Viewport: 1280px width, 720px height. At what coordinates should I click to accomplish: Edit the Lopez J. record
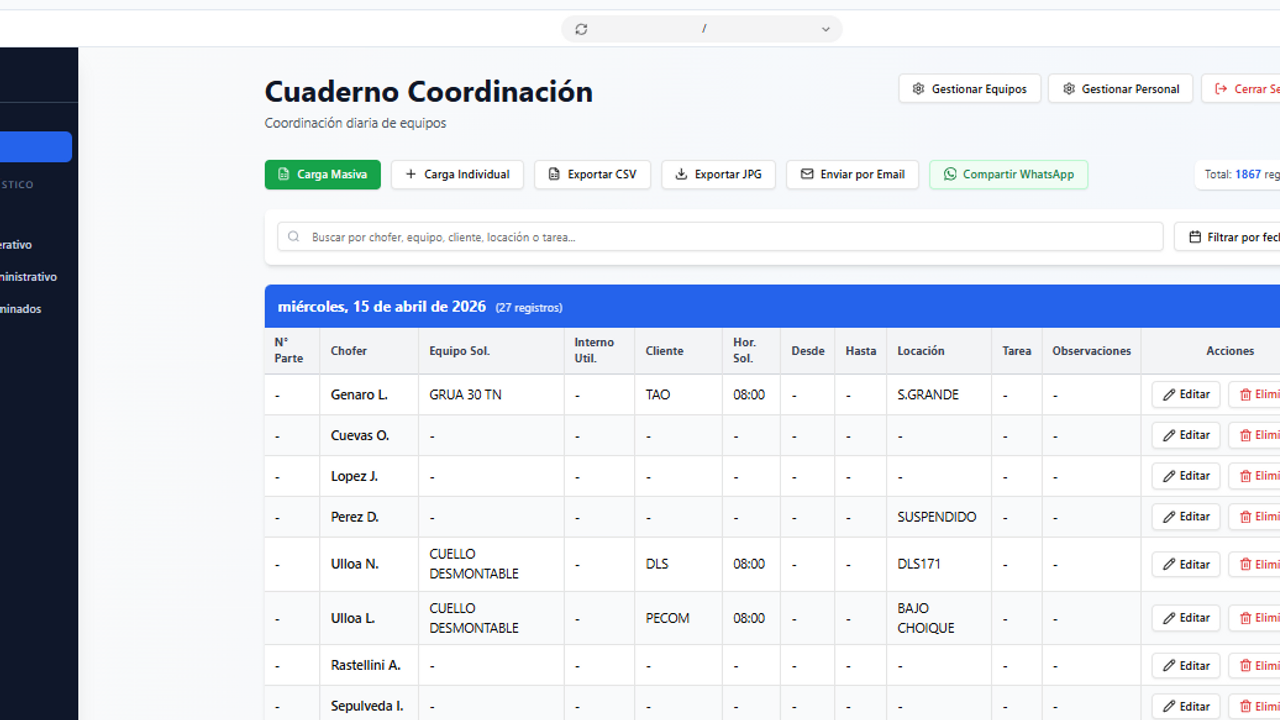[x=1186, y=476]
